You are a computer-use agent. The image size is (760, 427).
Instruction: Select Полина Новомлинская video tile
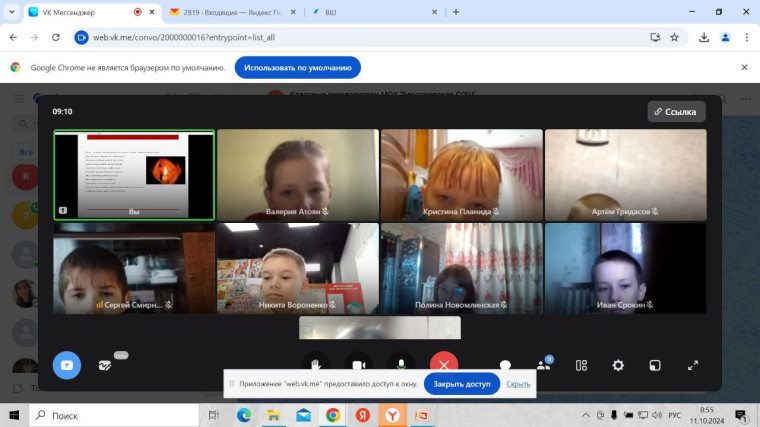[x=462, y=269]
